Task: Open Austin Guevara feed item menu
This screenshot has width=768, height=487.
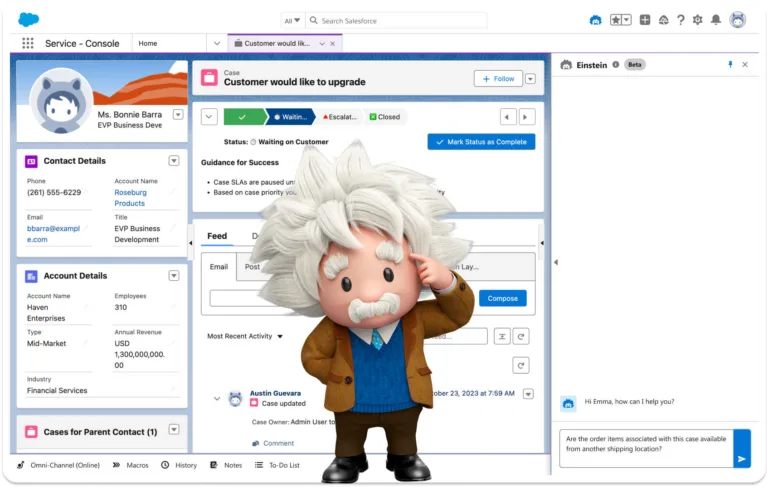Action: click(x=528, y=394)
